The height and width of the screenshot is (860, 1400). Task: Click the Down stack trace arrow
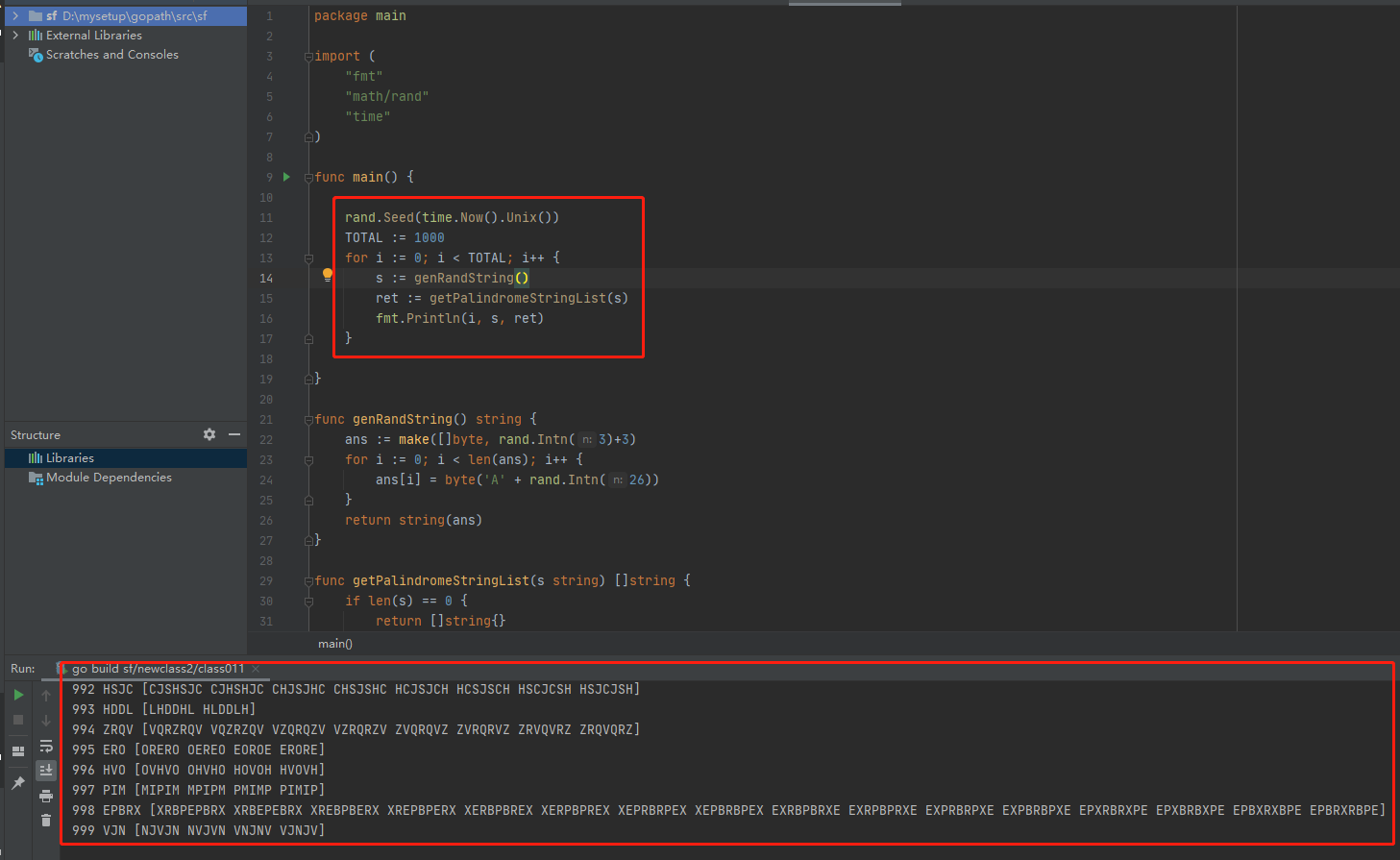click(x=46, y=720)
